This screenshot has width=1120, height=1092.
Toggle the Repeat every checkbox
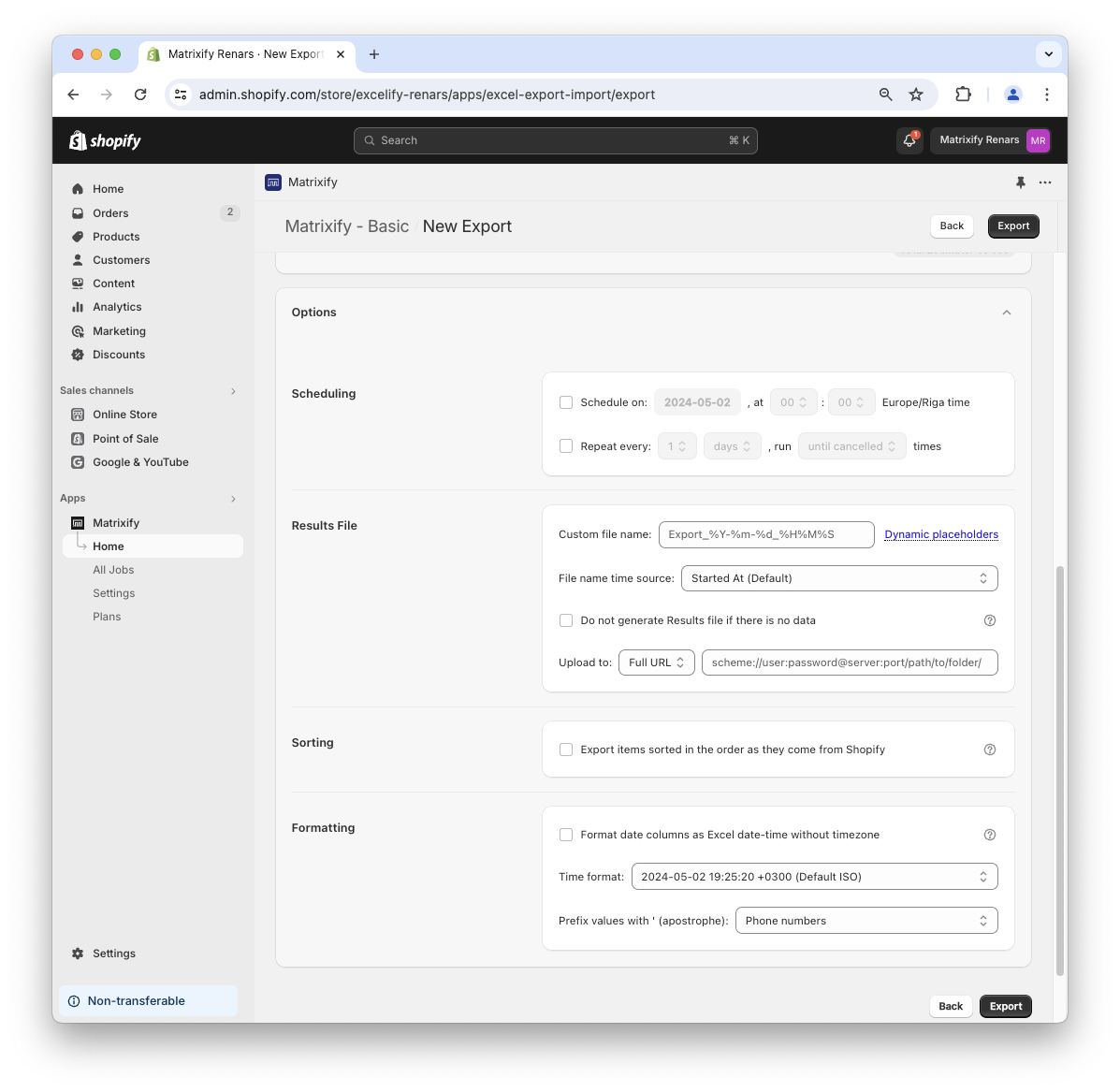point(566,446)
